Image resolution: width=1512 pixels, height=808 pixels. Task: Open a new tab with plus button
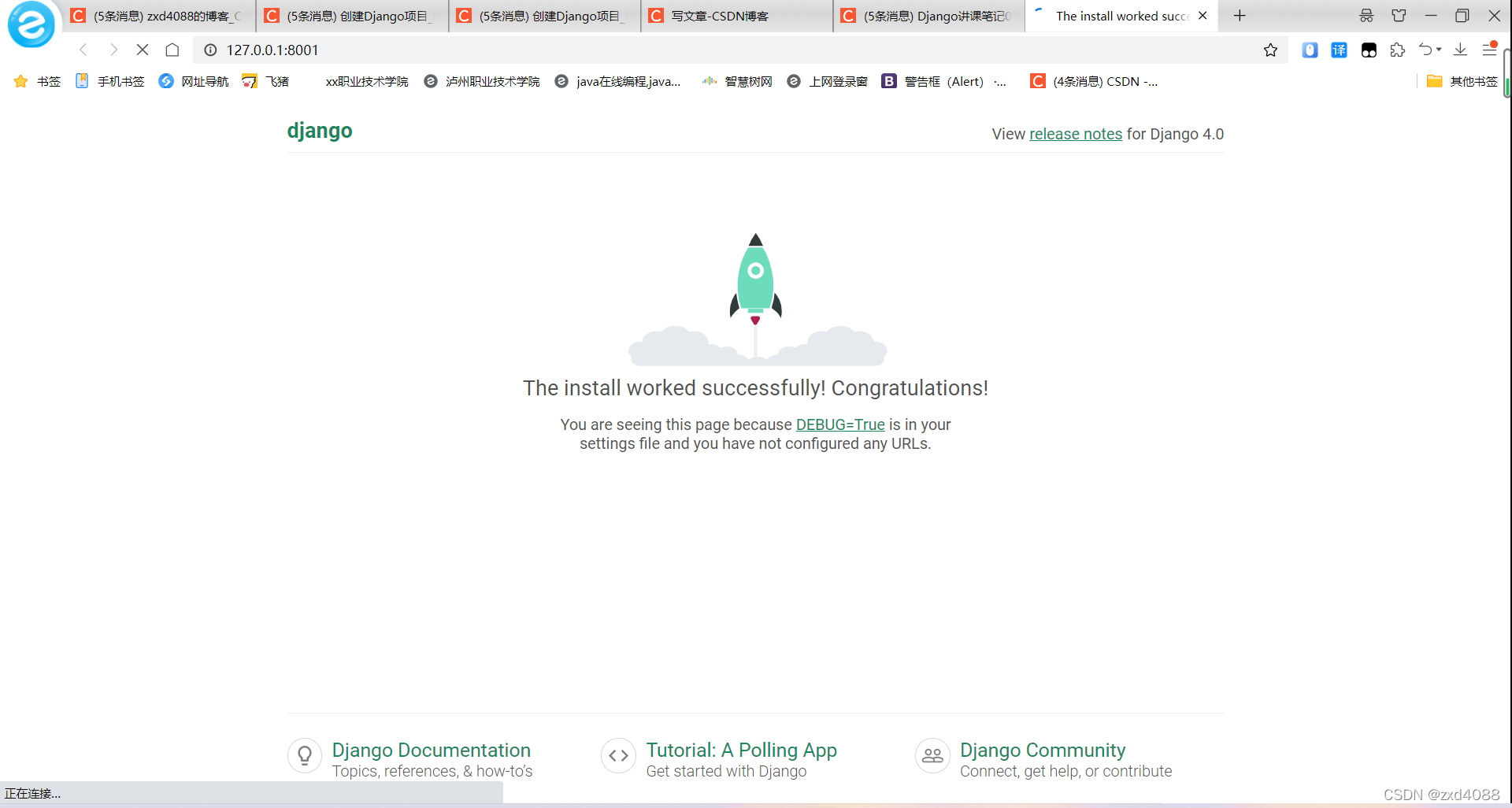[x=1240, y=16]
